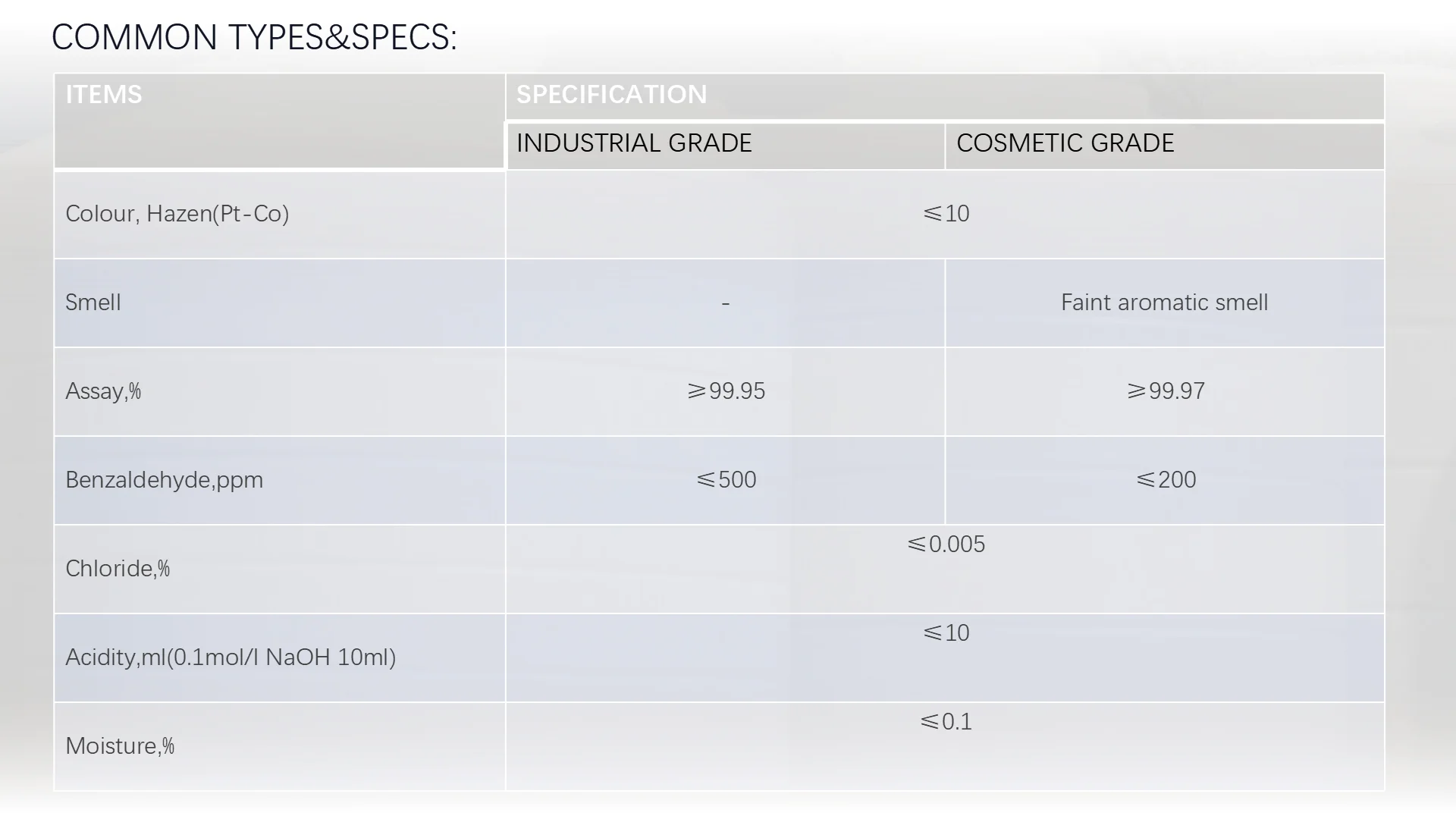Click the ≥99.97 assay value
Image resolution: width=1456 pixels, height=819 pixels.
point(1166,391)
